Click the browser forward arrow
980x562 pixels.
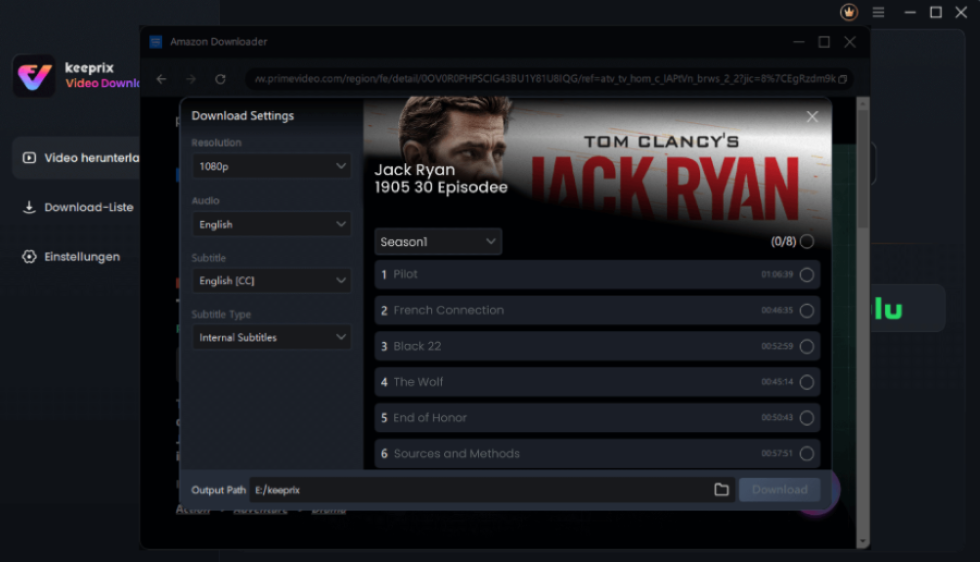[191, 79]
